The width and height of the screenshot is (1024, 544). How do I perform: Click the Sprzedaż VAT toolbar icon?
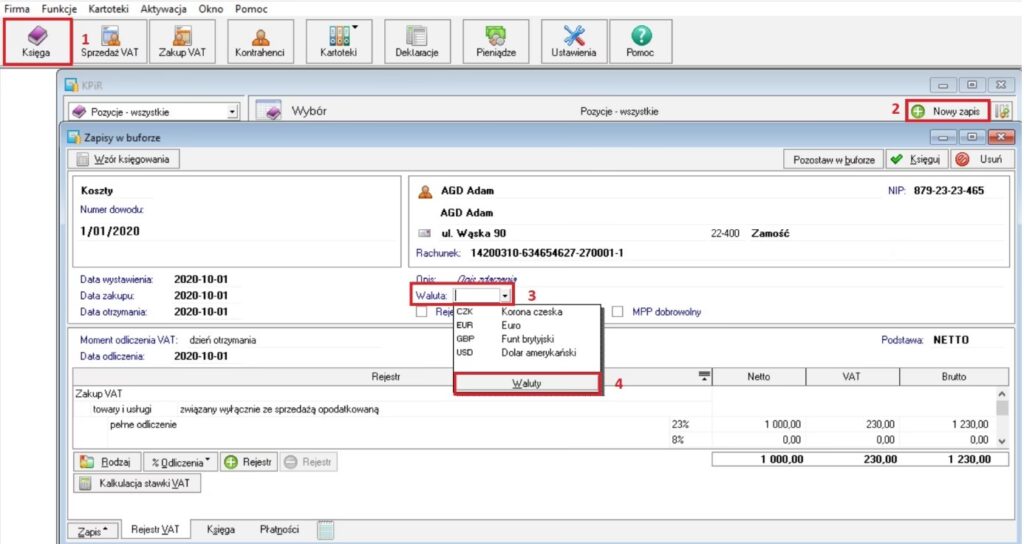pos(109,40)
